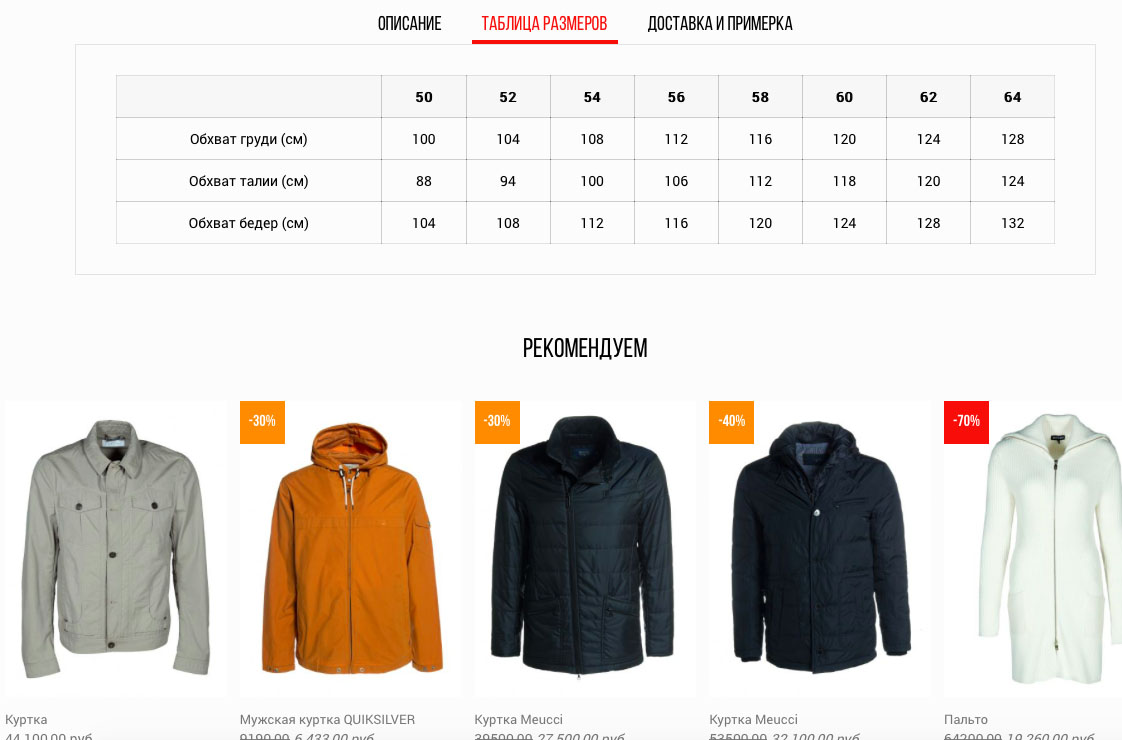Click the РЕКОМЕНДУЕМ section heading
The image size is (1122, 740).
point(585,349)
